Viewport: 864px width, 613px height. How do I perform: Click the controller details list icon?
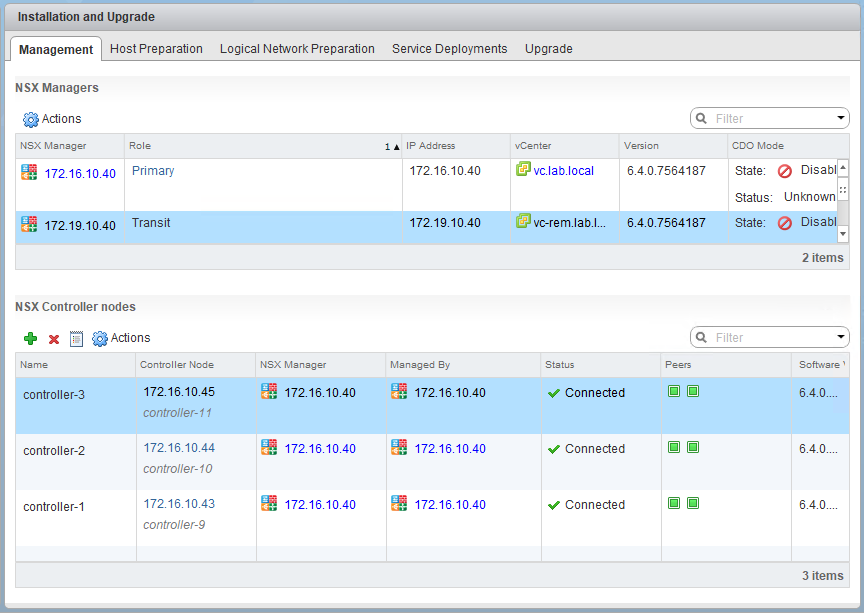click(x=77, y=339)
